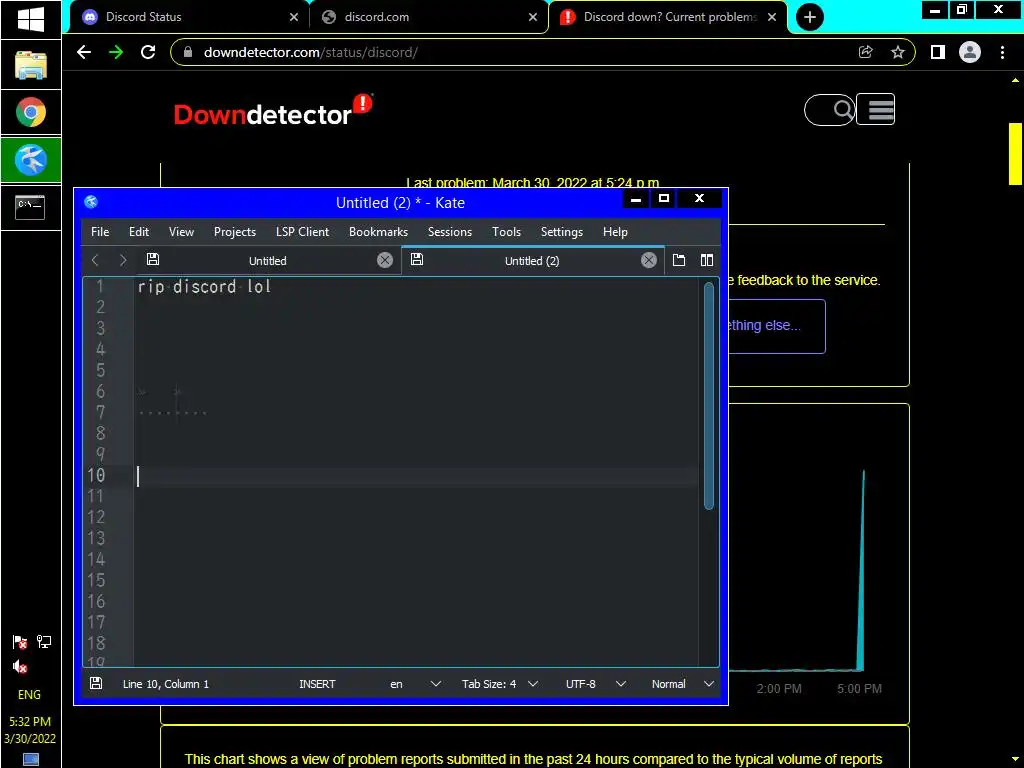The width and height of the screenshot is (1024, 768).
Task: Open the LSP Client menu
Action: click(302, 232)
